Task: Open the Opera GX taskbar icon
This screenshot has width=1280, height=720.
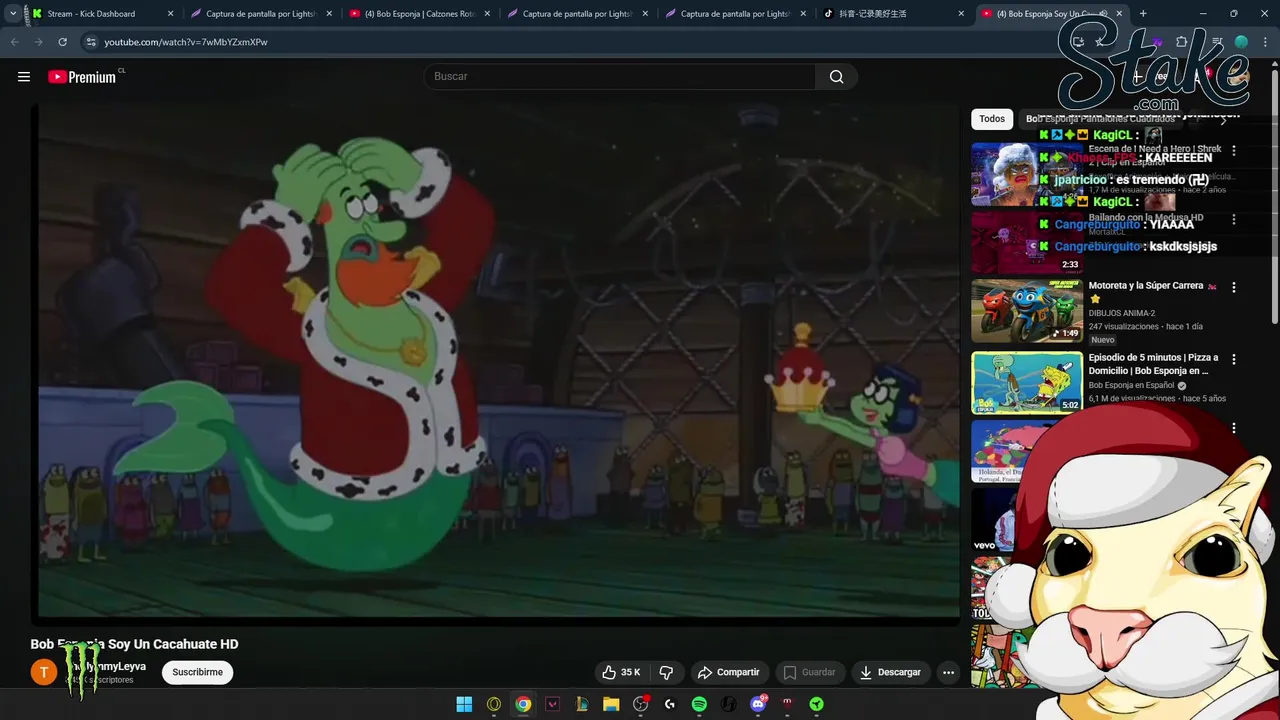Action: pos(493,704)
